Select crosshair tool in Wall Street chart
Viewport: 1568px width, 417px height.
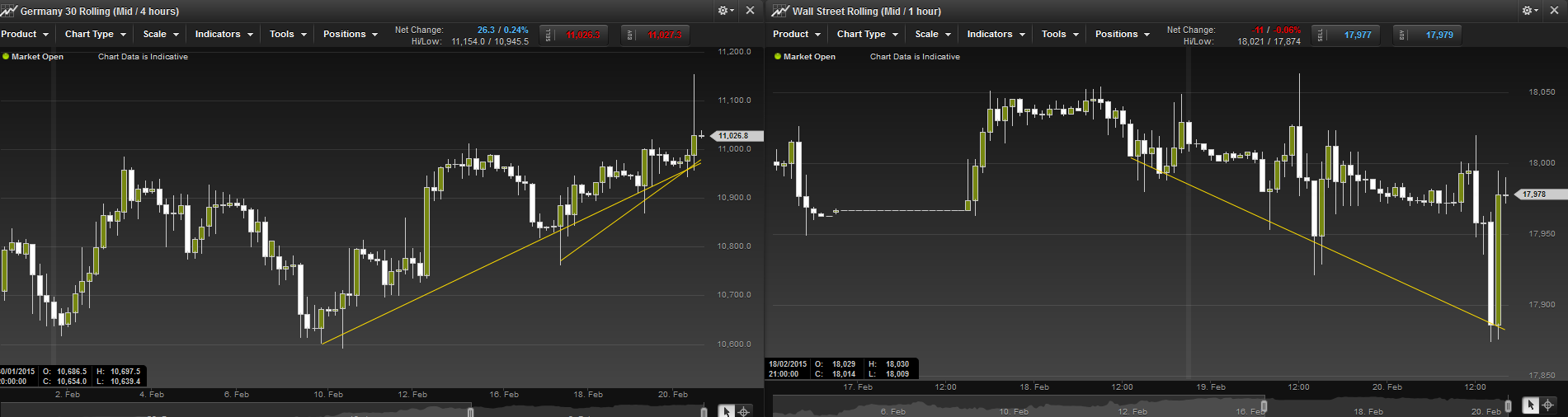(1548, 405)
